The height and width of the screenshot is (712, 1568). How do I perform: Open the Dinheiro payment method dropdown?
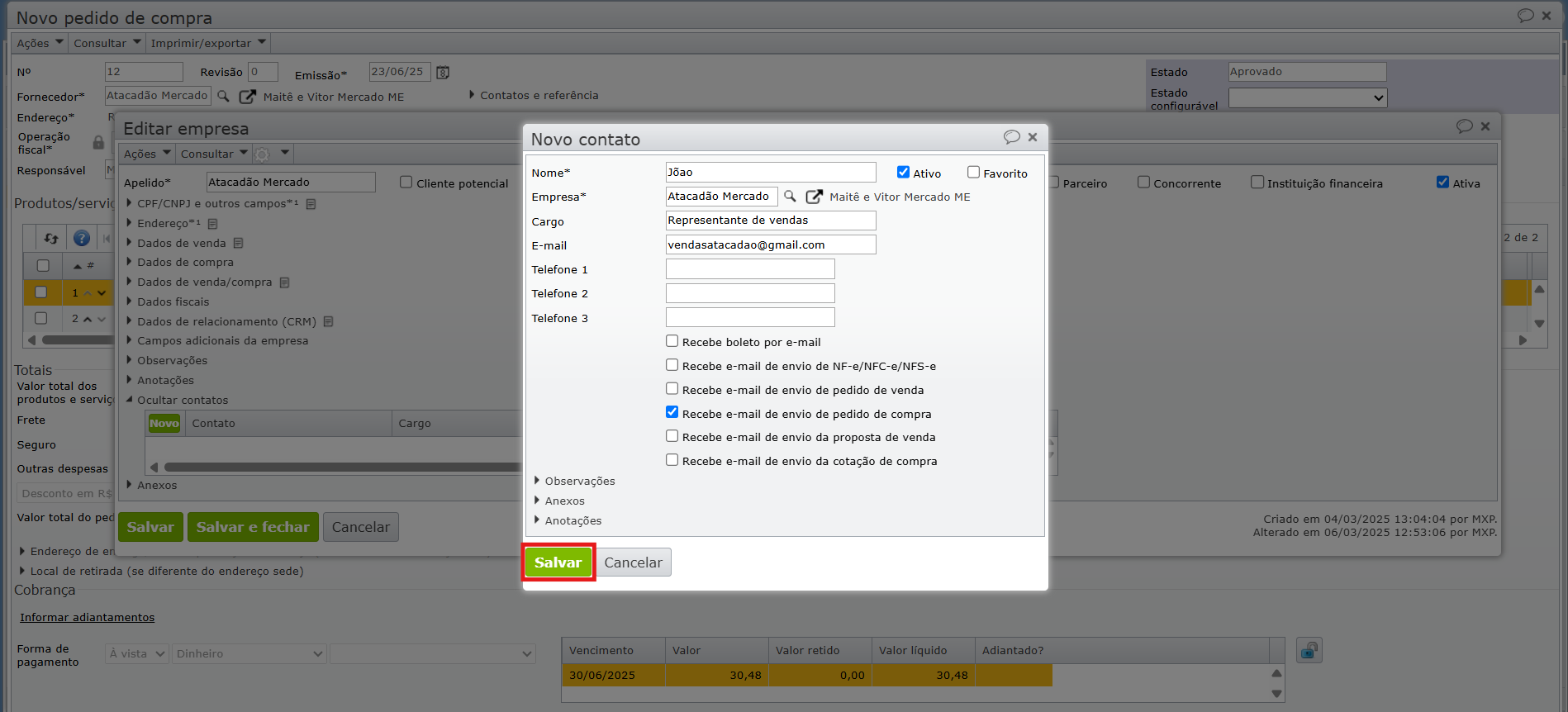point(249,653)
